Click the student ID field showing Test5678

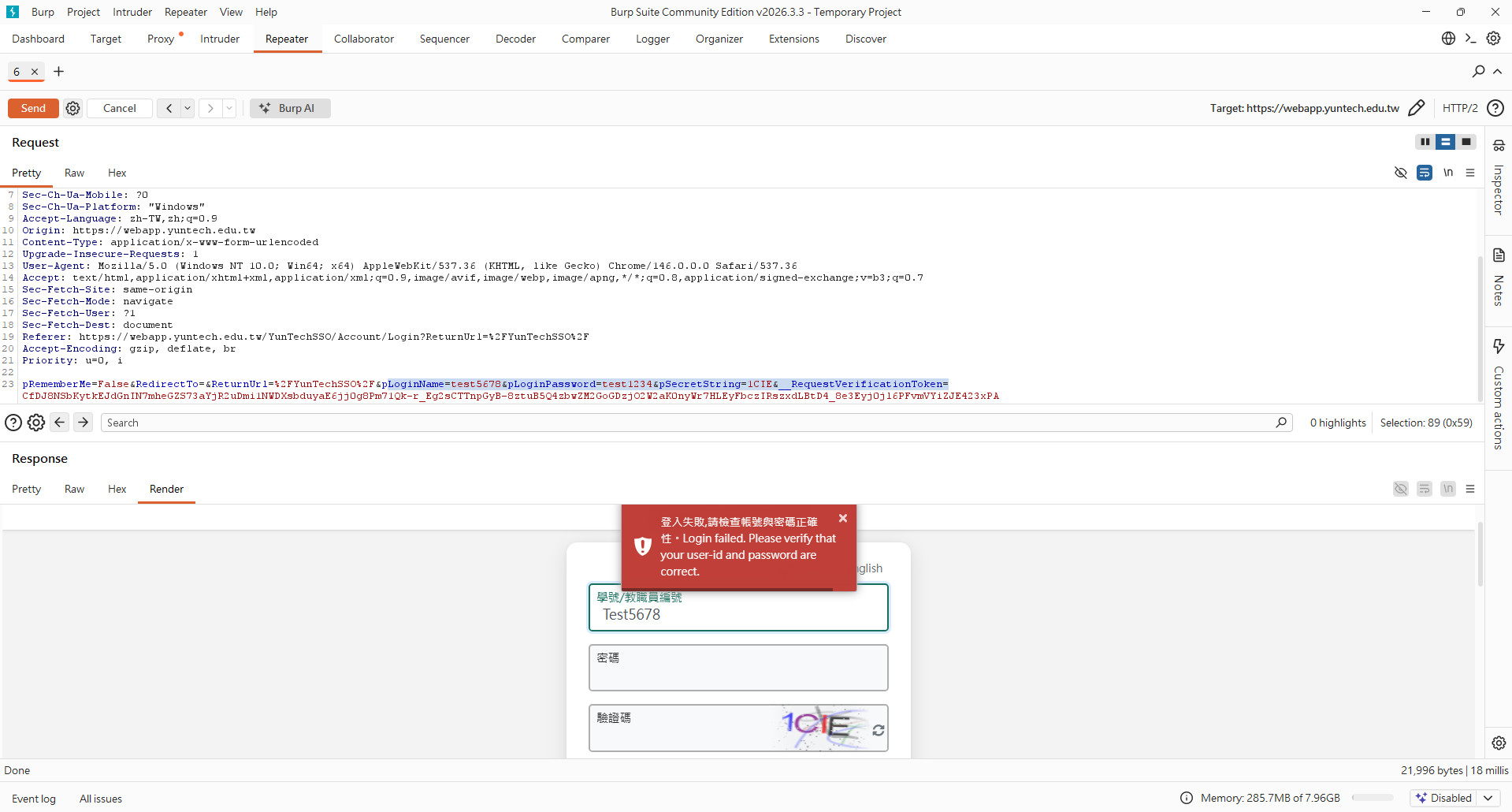pyautogui.click(x=738, y=608)
